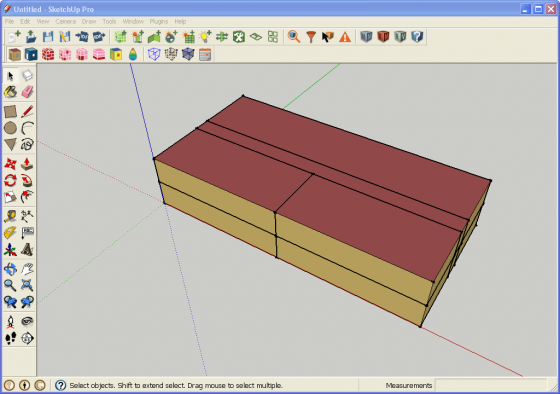560x394 pixels.
Task: Render by data value (rainbow drop)
Action: (x=133, y=54)
